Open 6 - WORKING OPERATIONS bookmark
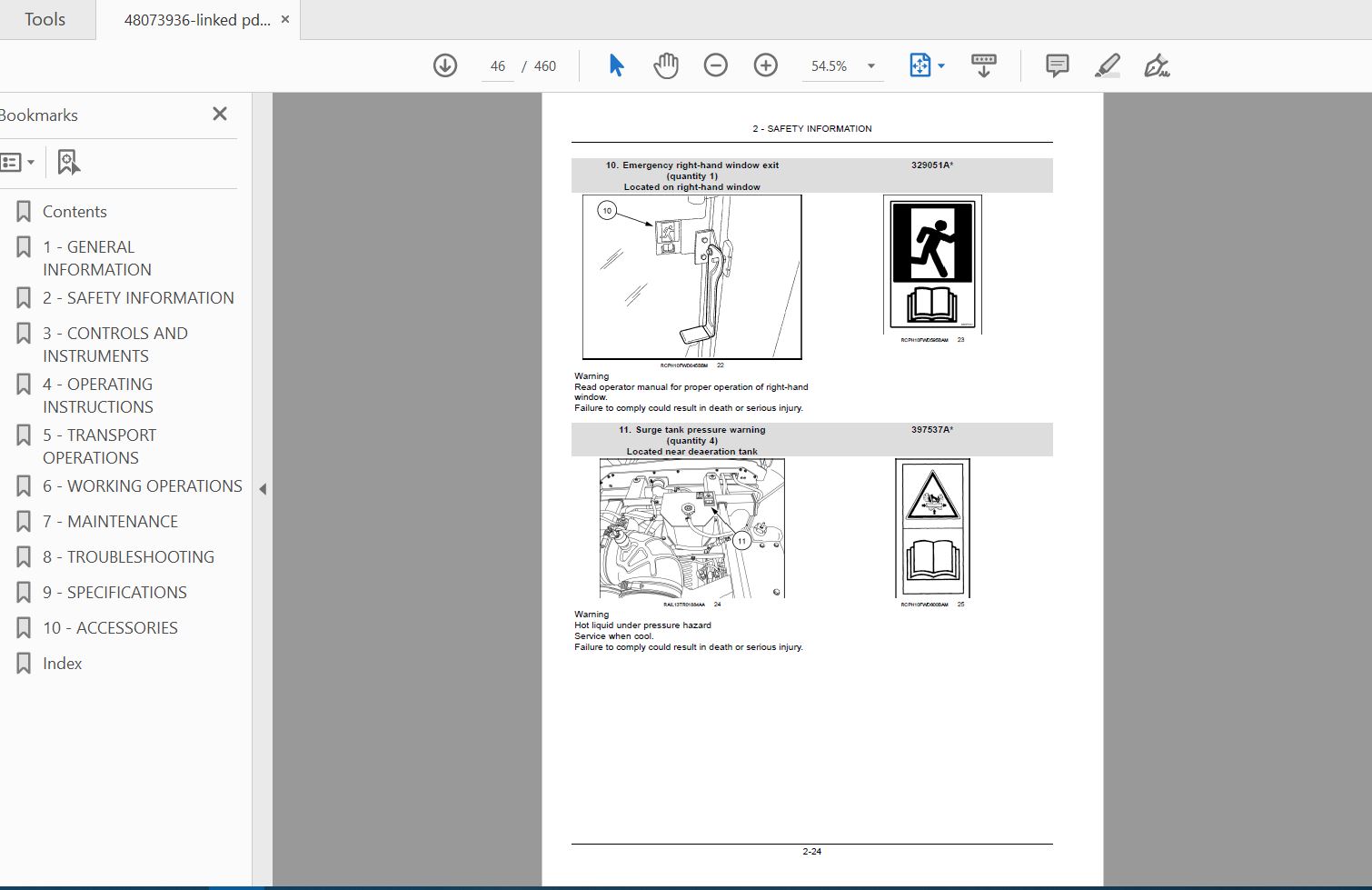Image resolution: width=1372 pixels, height=890 pixels. coord(143,486)
